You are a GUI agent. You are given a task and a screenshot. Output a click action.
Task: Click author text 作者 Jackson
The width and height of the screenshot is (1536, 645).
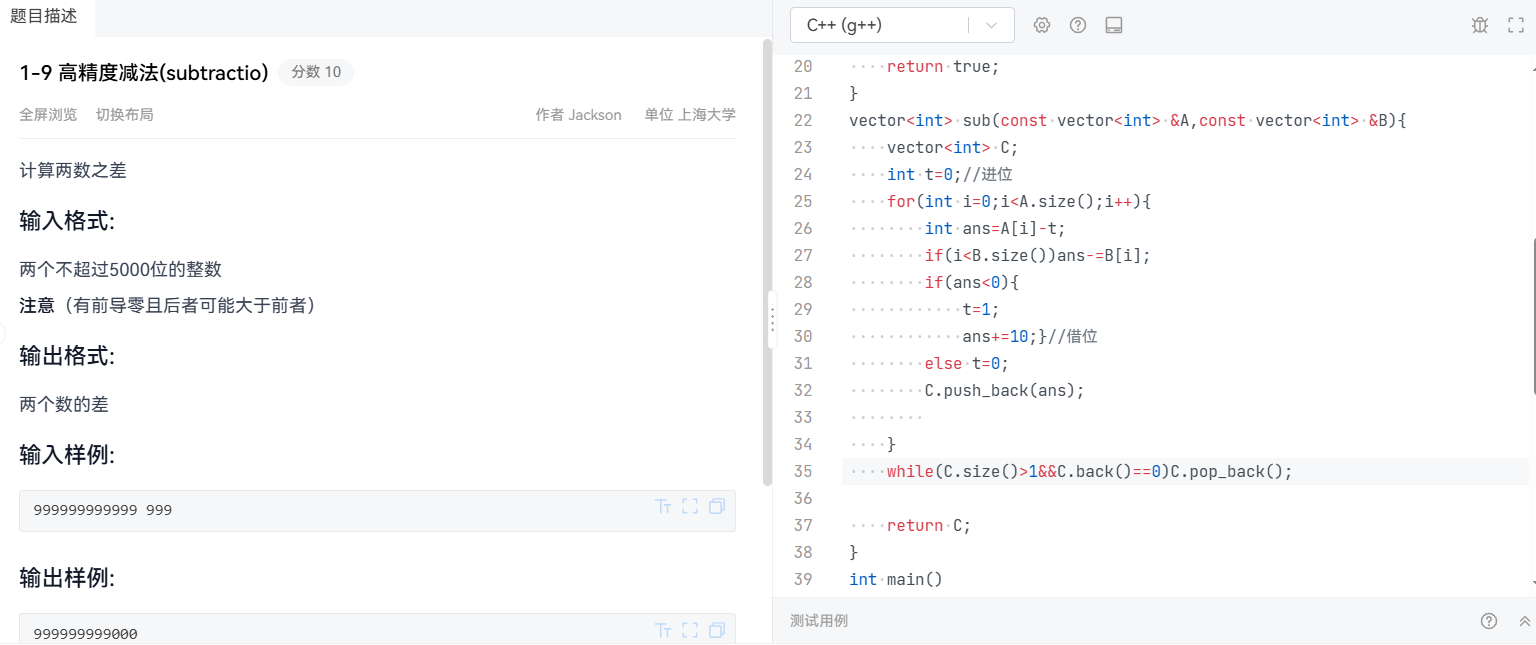coord(578,115)
